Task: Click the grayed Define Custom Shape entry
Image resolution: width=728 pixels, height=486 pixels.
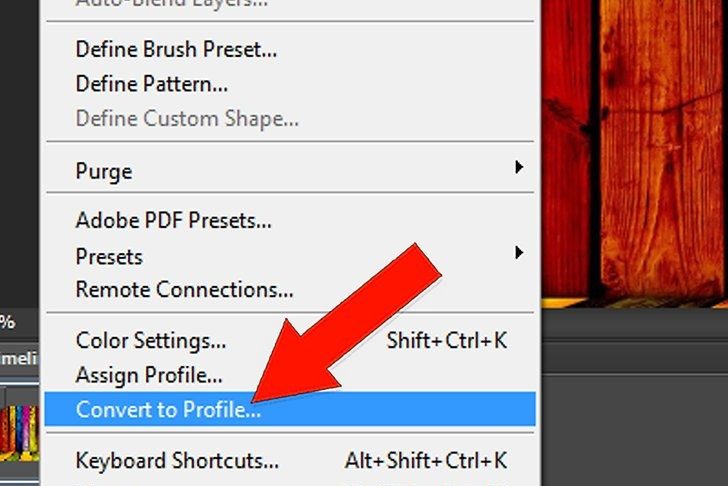Action: [x=187, y=118]
